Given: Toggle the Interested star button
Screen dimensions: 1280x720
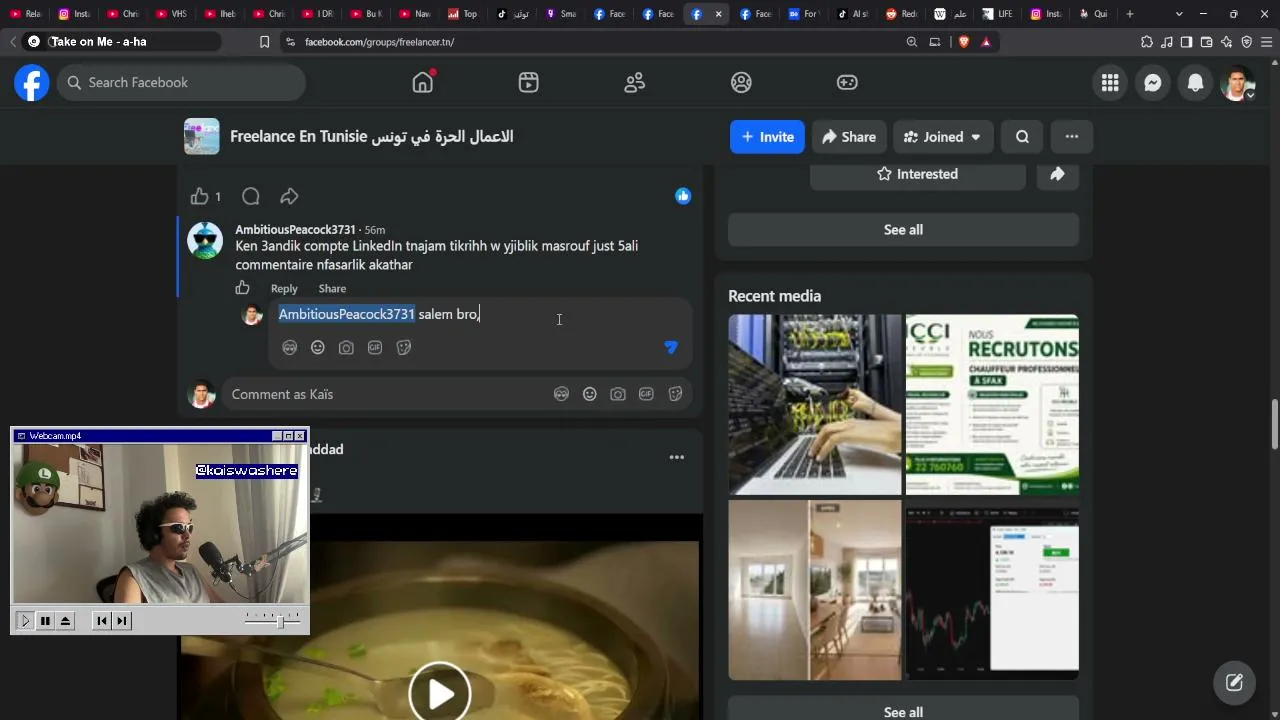Looking at the screenshot, I should pos(918,174).
